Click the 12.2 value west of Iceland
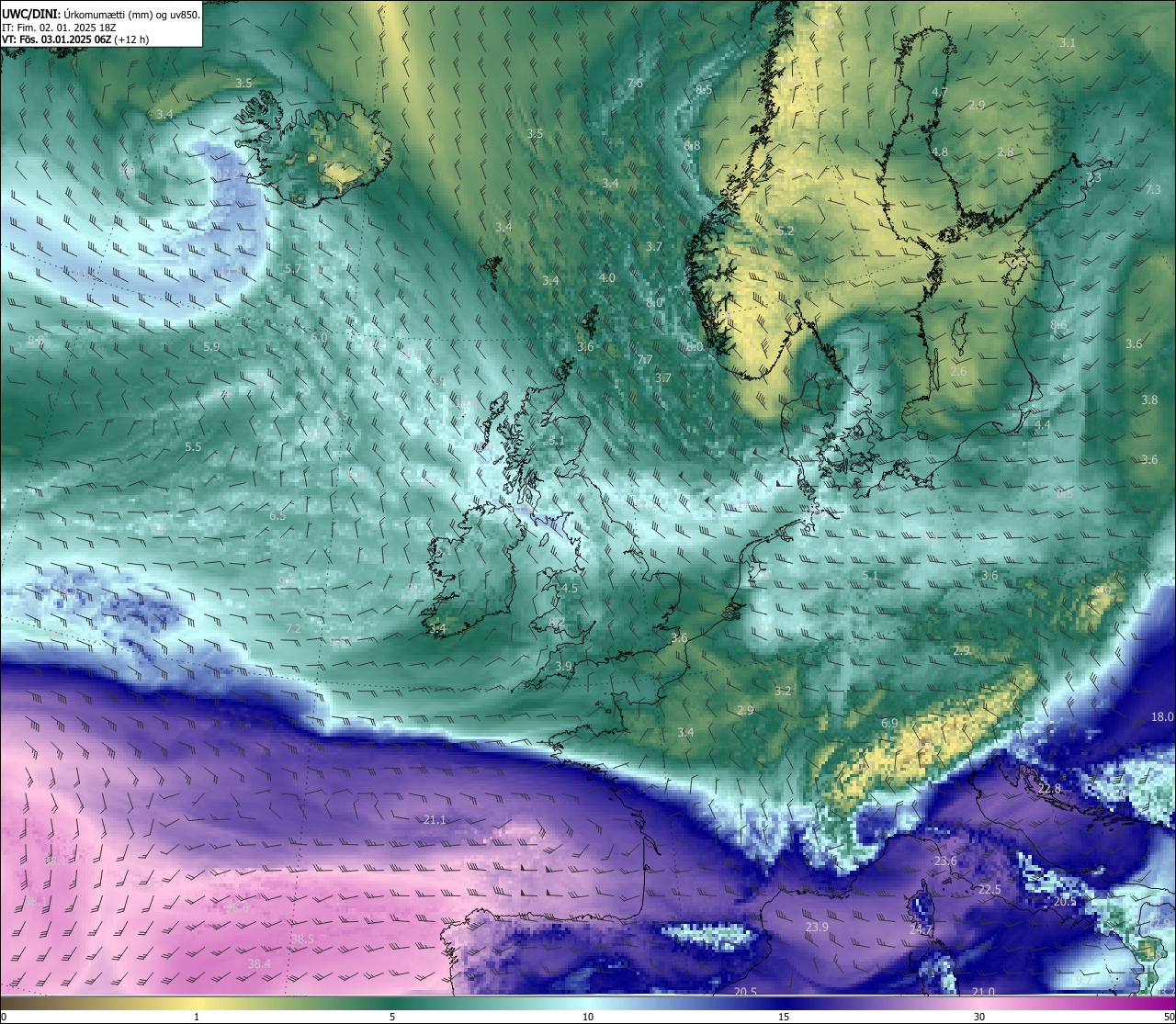Viewport: 1176px width, 1024px height. 228,174
